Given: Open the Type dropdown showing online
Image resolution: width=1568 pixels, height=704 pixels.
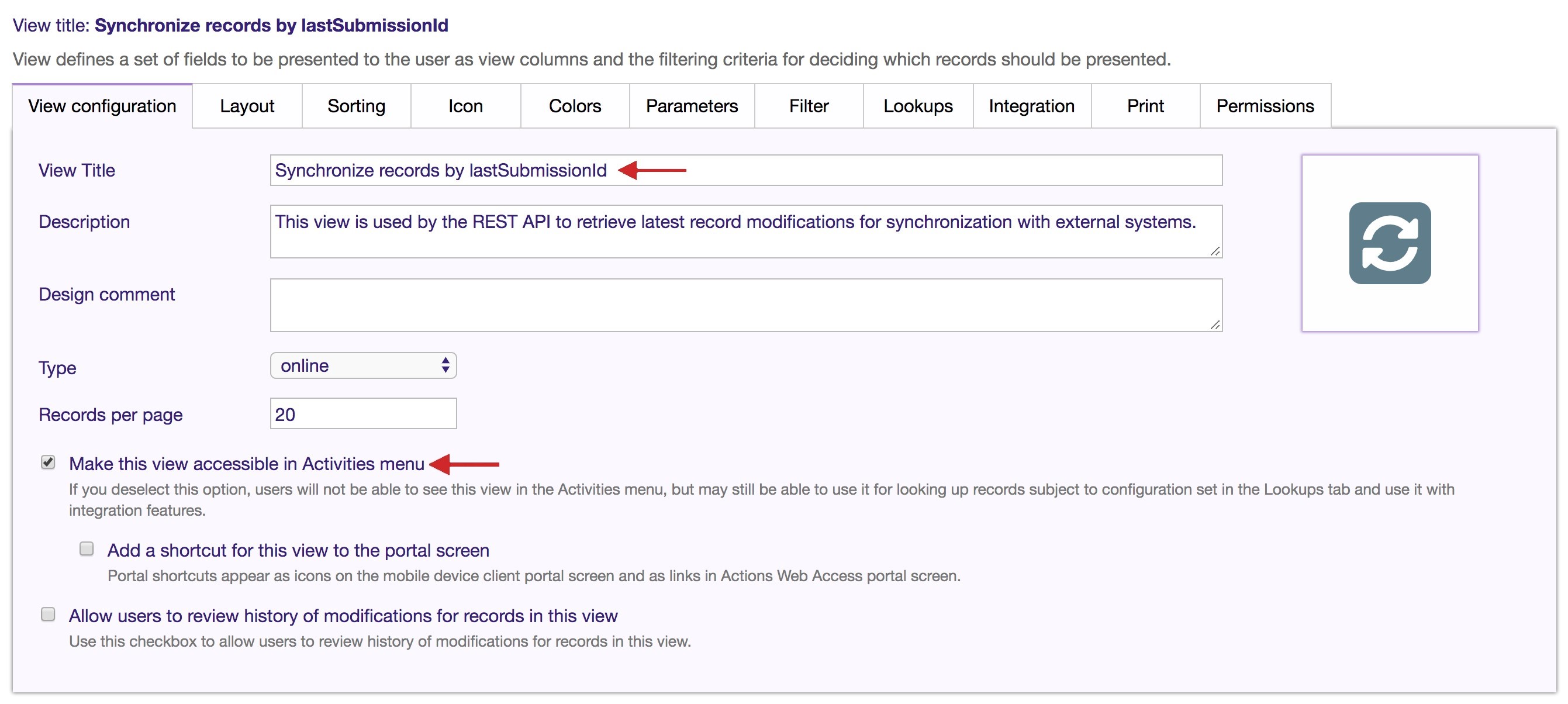Looking at the screenshot, I should point(364,365).
